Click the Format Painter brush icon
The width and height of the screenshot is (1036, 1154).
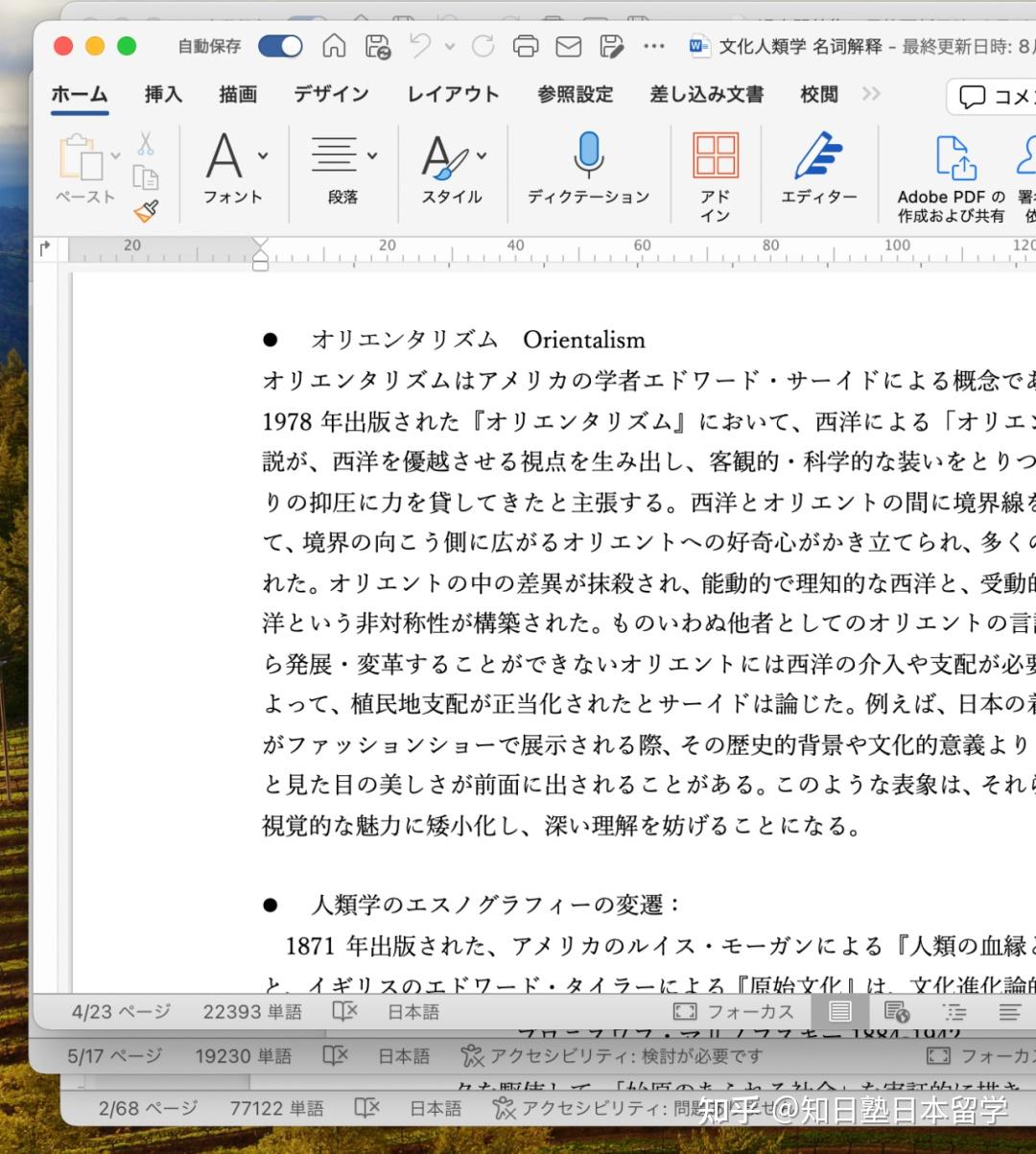[146, 210]
